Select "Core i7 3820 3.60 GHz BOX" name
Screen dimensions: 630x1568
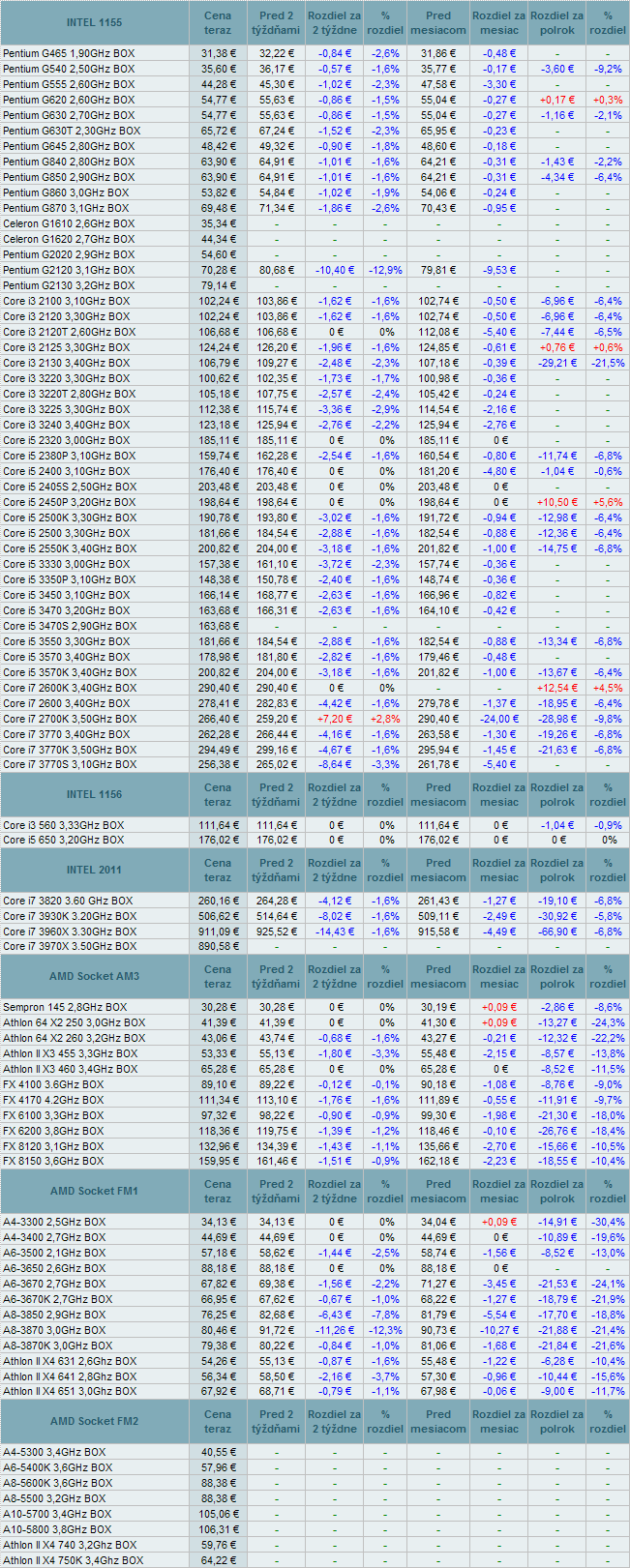tap(69, 901)
